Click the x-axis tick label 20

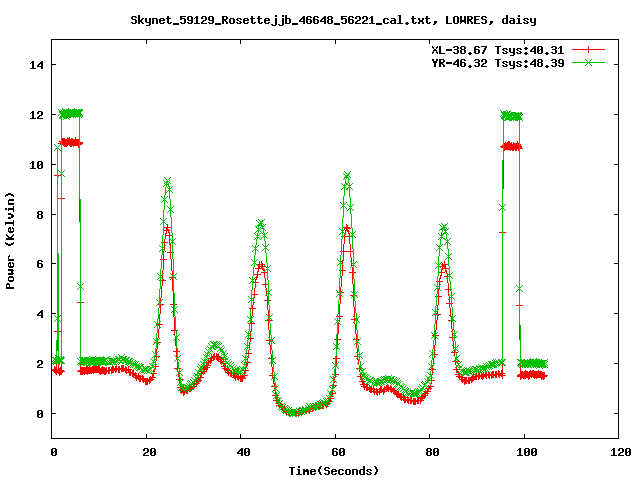149,452
